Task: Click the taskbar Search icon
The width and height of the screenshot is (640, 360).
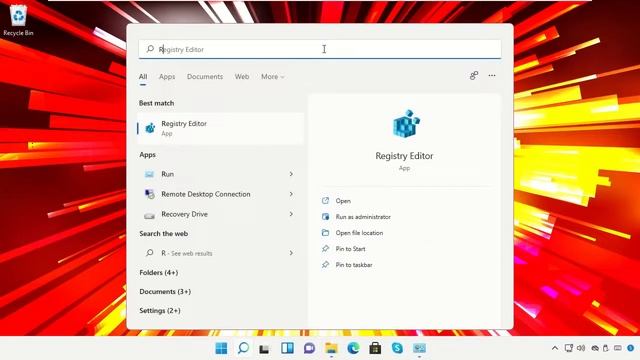Action: tap(243, 348)
